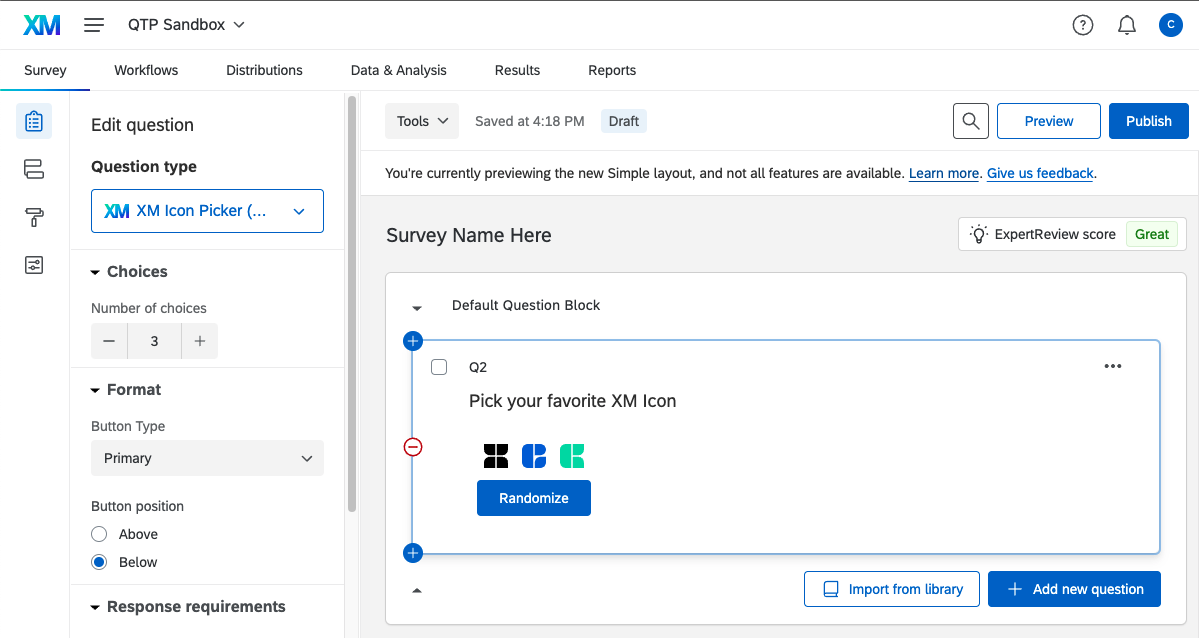This screenshot has height=638, width=1199.
Task: Click the search magnifier button
Action: [x=970, y=121]
